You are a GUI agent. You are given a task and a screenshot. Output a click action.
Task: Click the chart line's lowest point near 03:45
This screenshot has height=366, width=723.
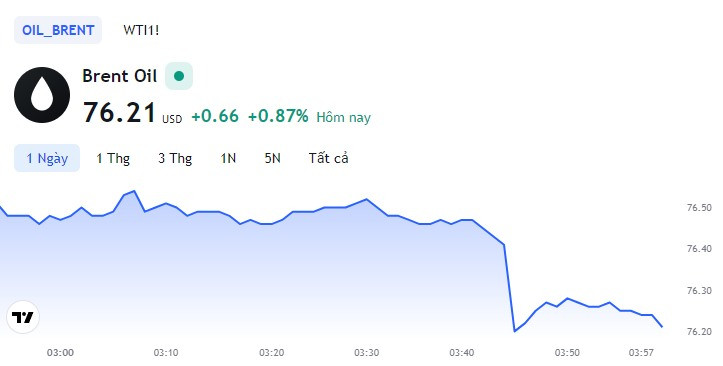click(514, 331)
